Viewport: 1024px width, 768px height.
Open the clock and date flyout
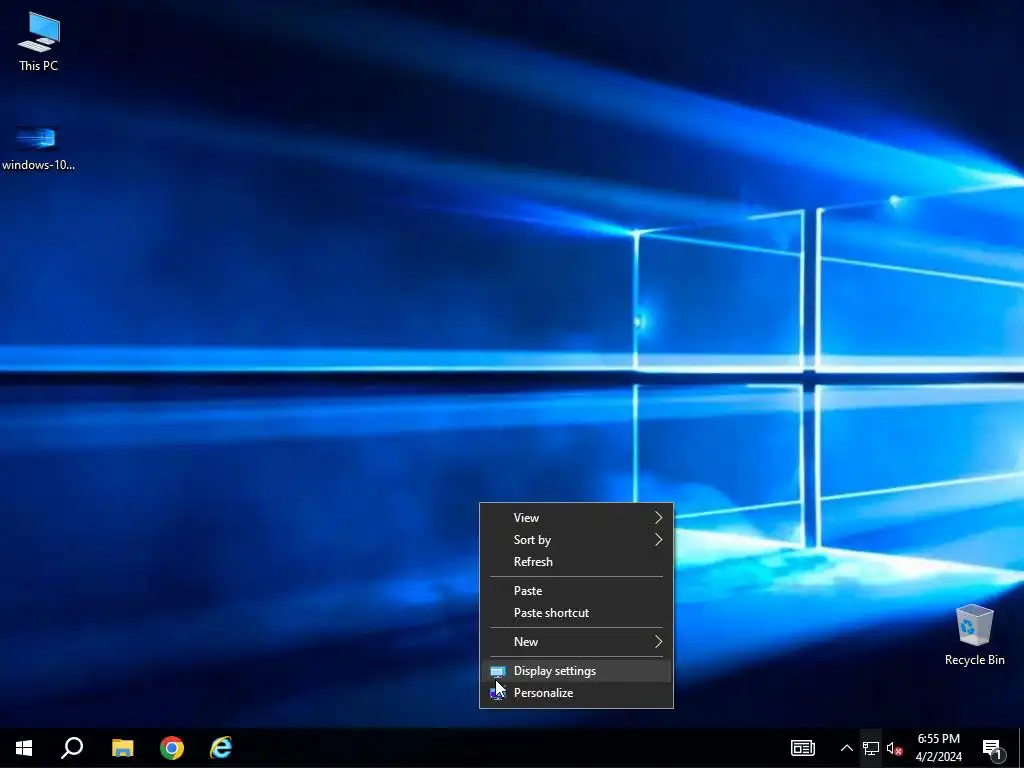938,748
